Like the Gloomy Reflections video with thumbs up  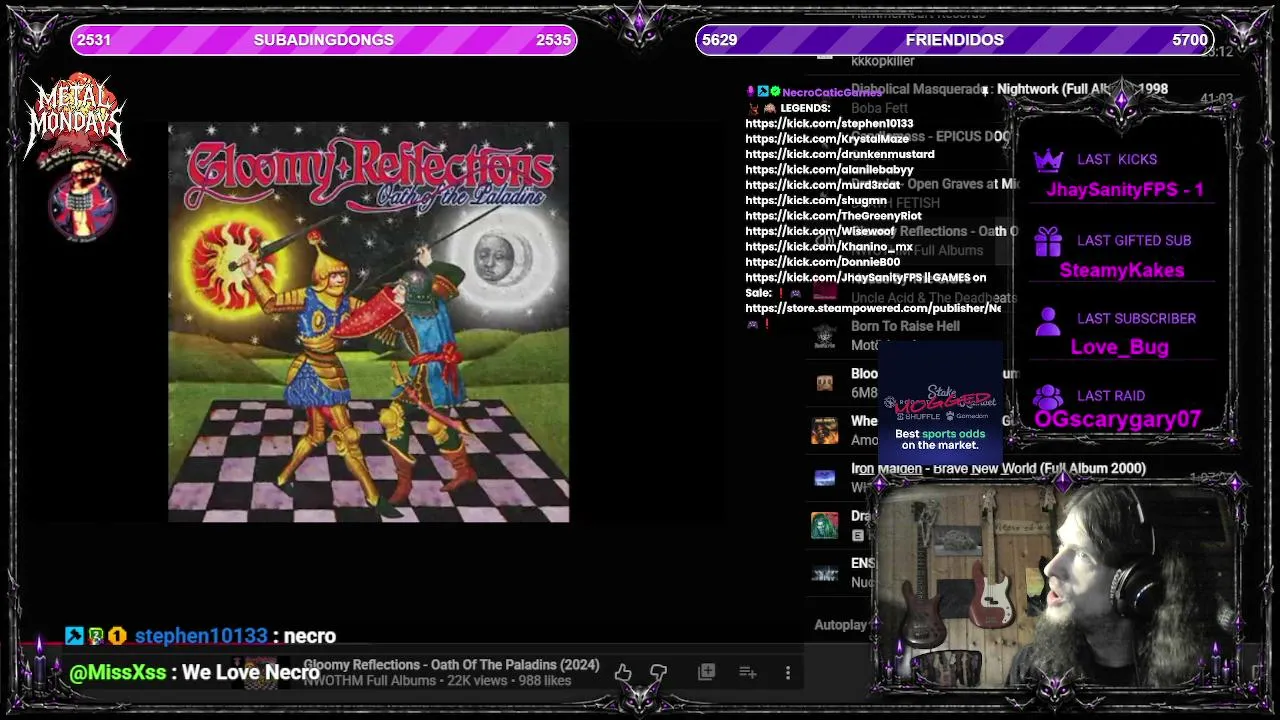(x=623, y=673)
